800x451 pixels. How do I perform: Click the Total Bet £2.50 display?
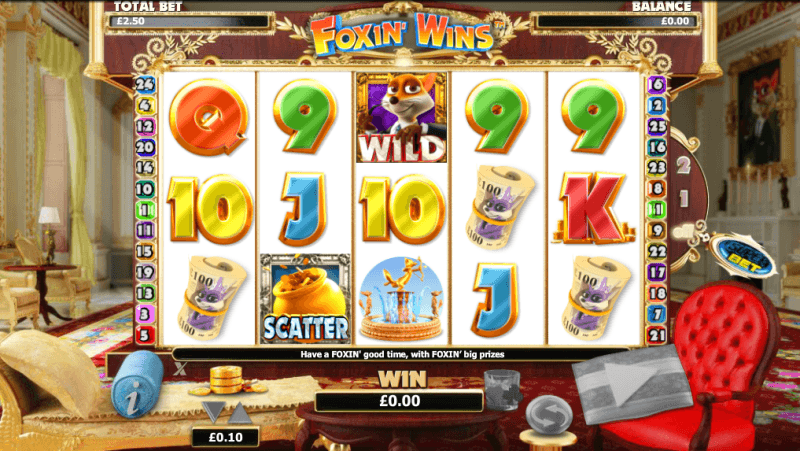(187, 21)
